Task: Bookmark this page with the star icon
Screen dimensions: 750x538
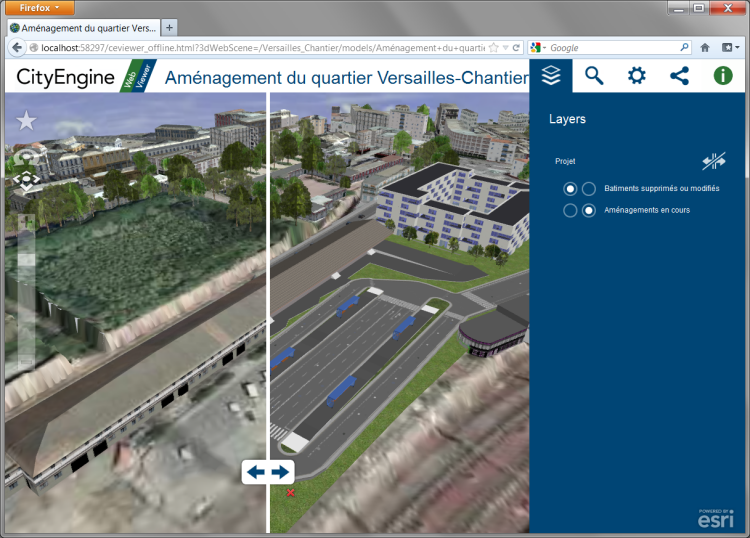Action: pos(494,47)
